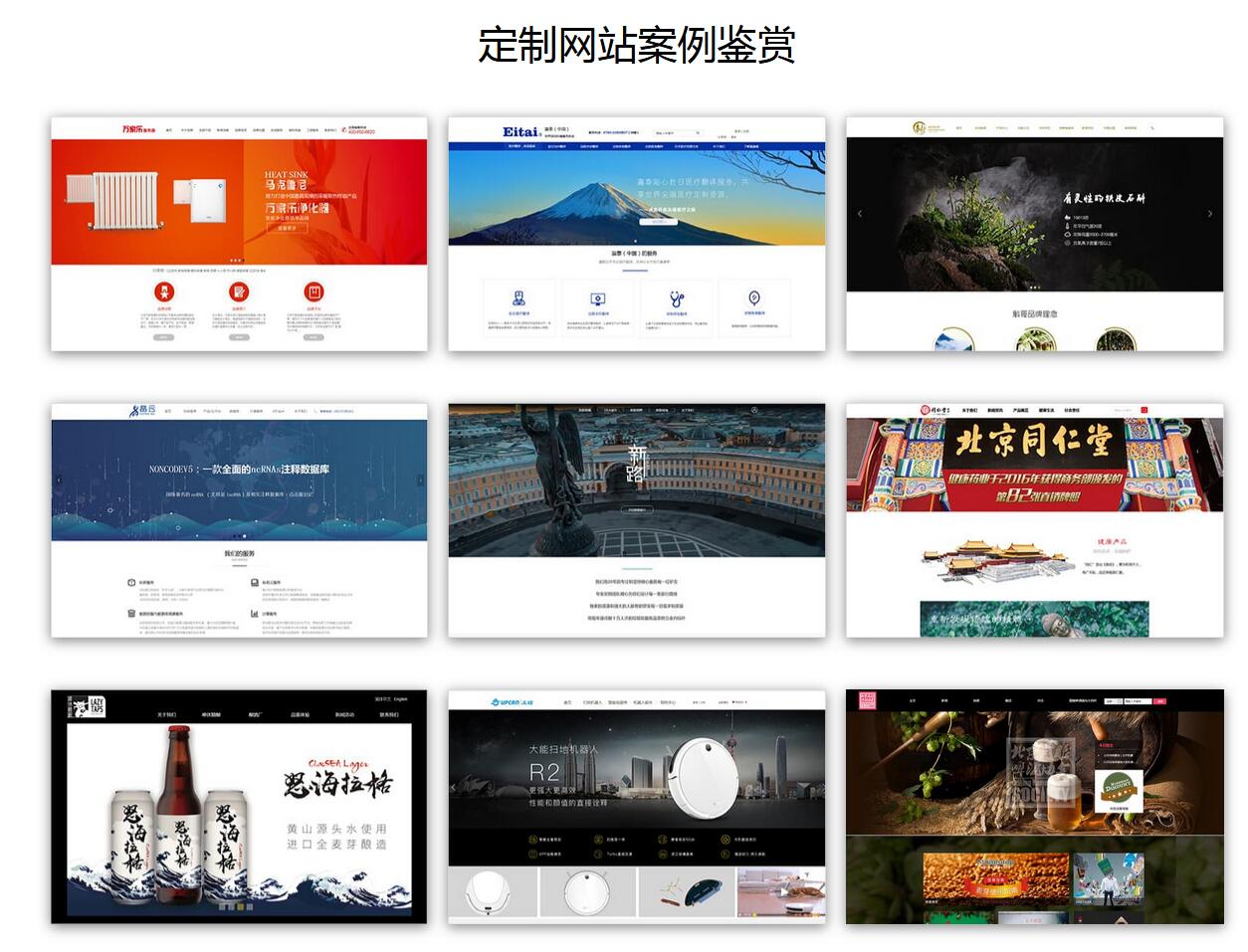This screenshot has width=1248, height=952.
Task: Click the red star badge service icon
Action: [x=164, y=291]
